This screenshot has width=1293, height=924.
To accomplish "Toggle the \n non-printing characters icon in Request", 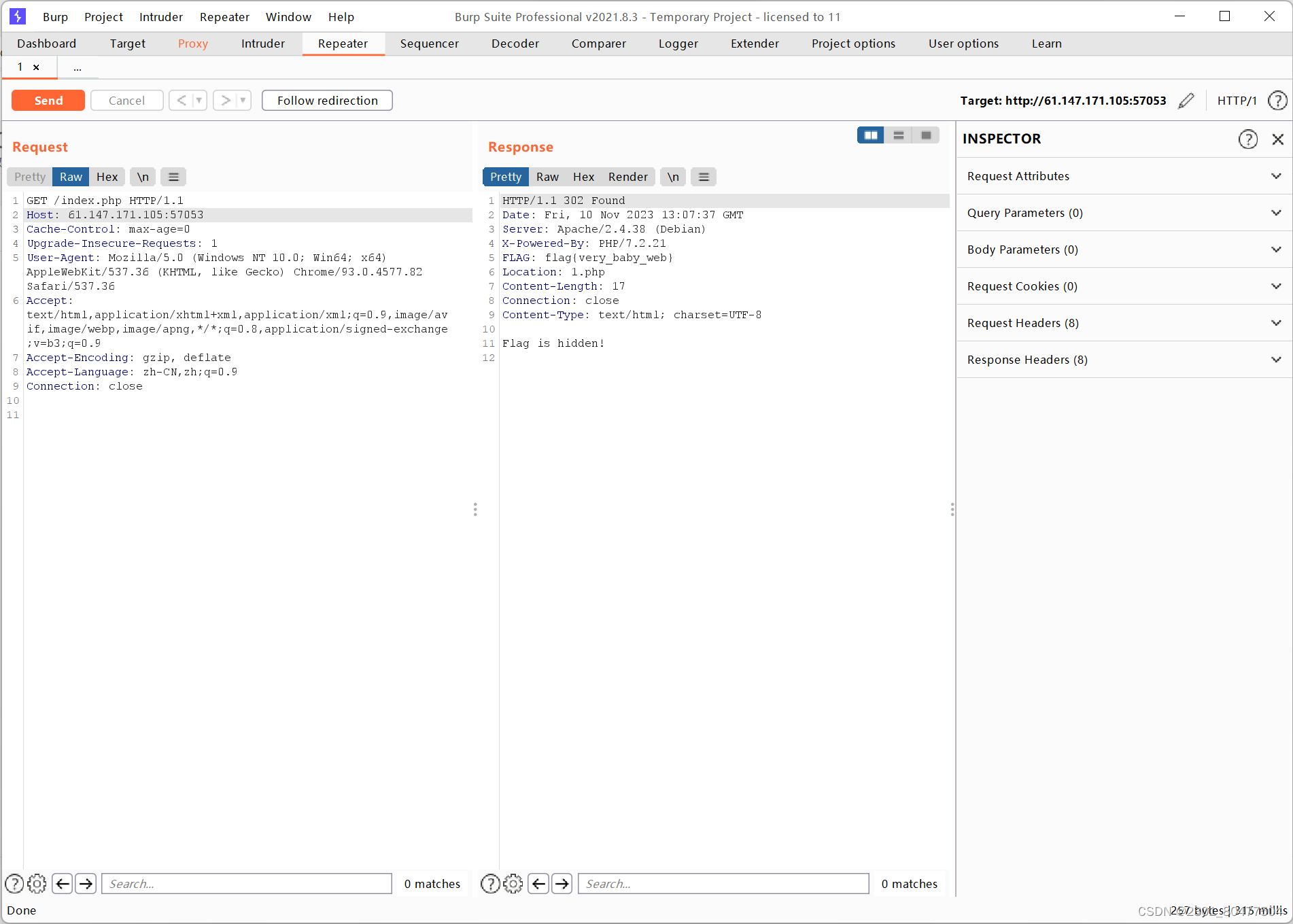I will [142, 177].
